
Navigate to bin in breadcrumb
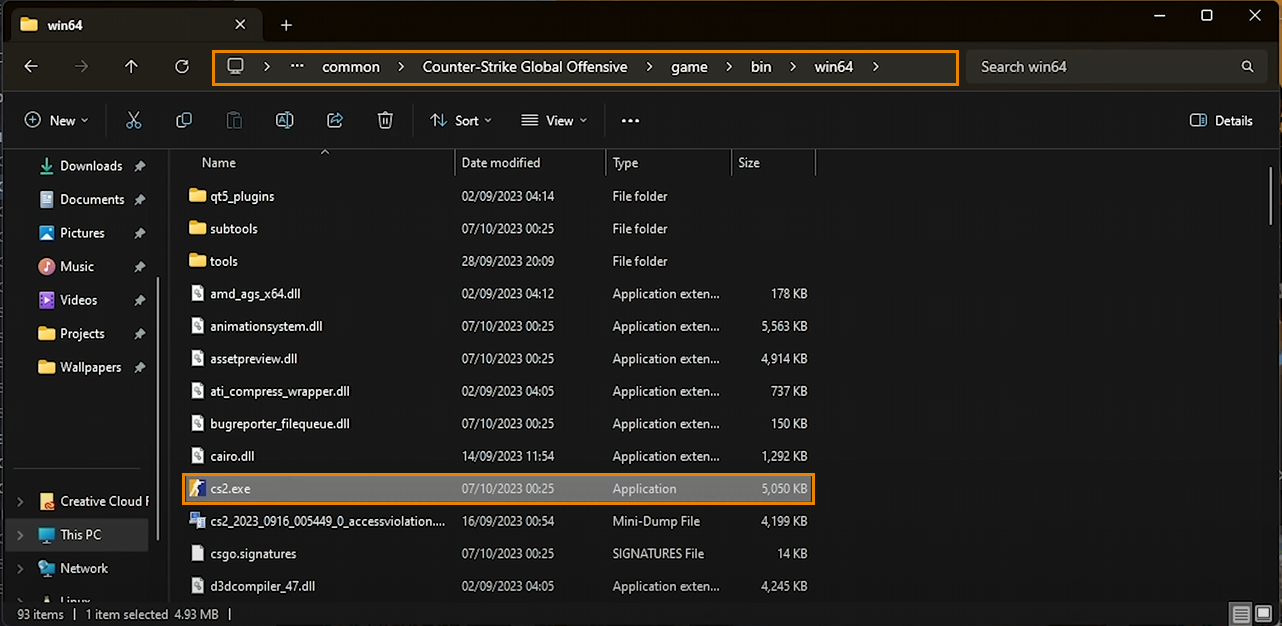[x=761, y=67]
